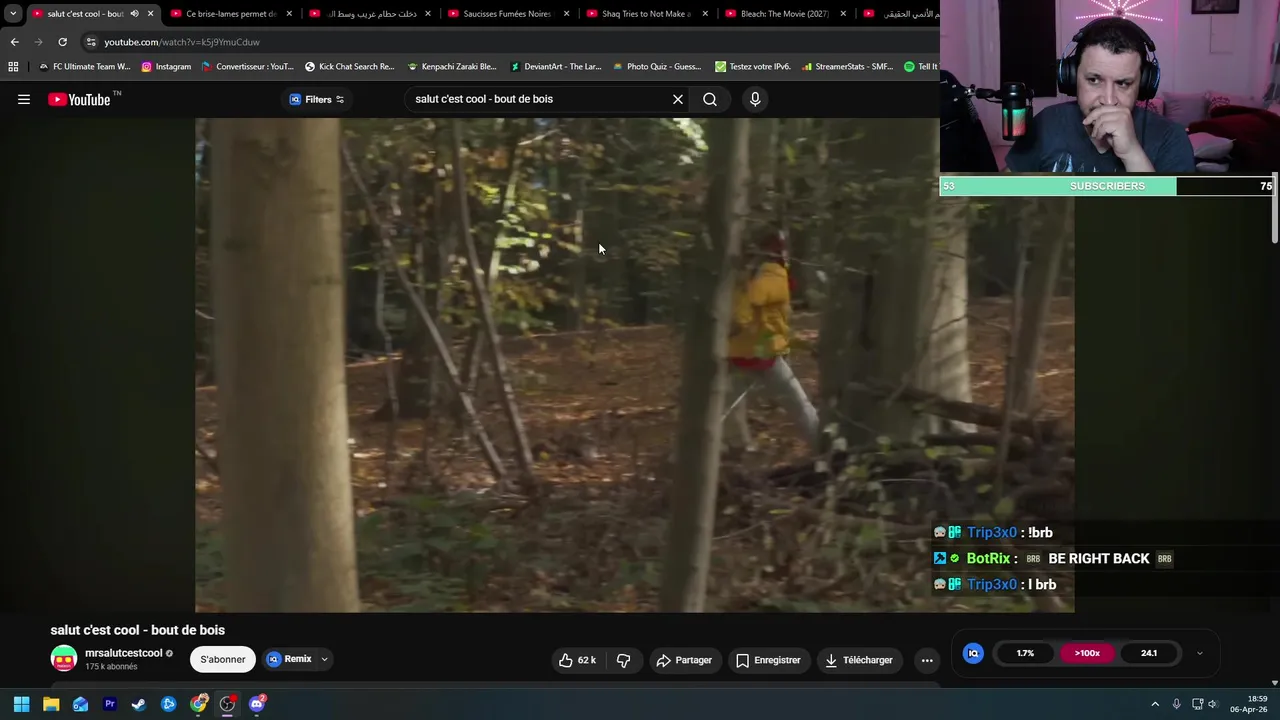
Task: Switch to 'Bleach: The Movie (2027)' tab
Action: [x=783, y=14]
